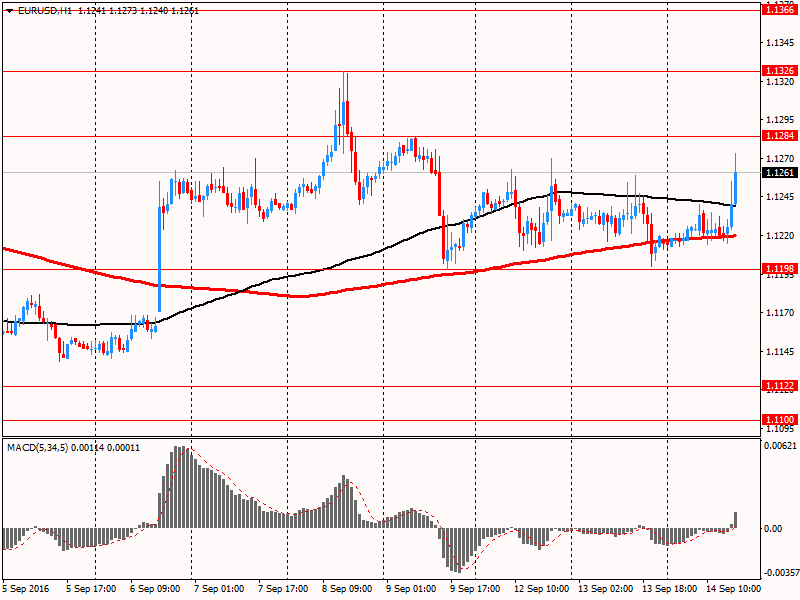Click the triangle arrow beside EURUSD,H1 title
Screen dimensions: 800x600
pyautogui.click(x=9, y=9)
